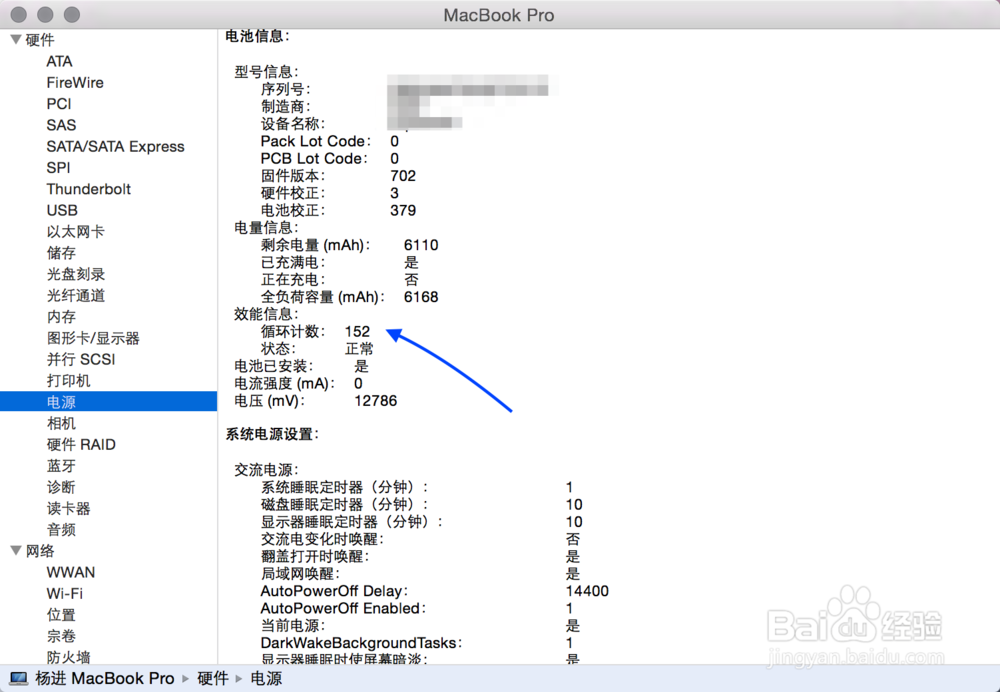Click the 剩余电量 value 6110
The image size is (1000, 692).
(x=421, y=245)
